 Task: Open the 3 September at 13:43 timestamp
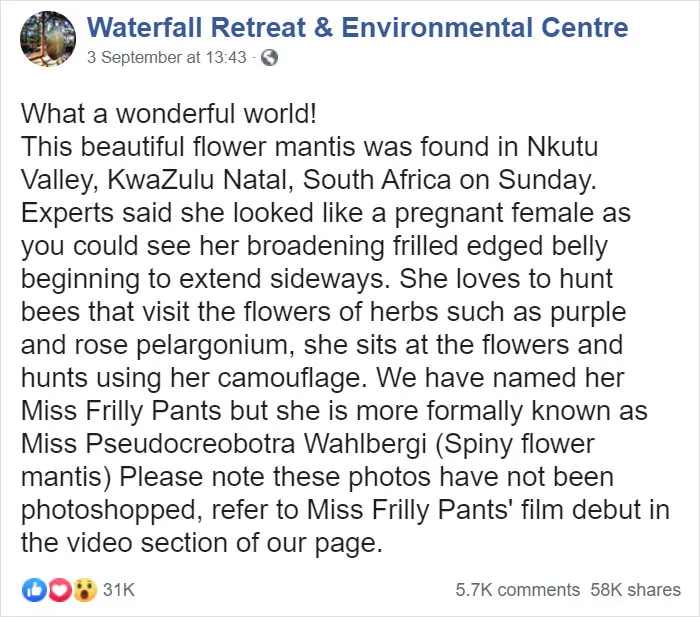pyautogui.click(x=167, y=57)
